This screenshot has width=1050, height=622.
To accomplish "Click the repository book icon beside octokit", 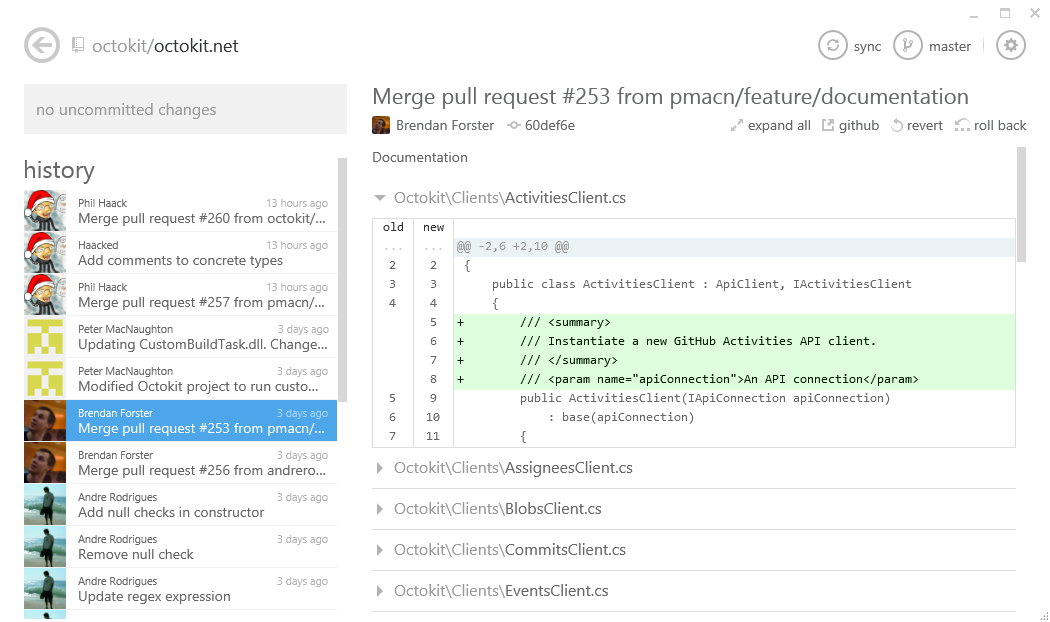I will 78,45.
